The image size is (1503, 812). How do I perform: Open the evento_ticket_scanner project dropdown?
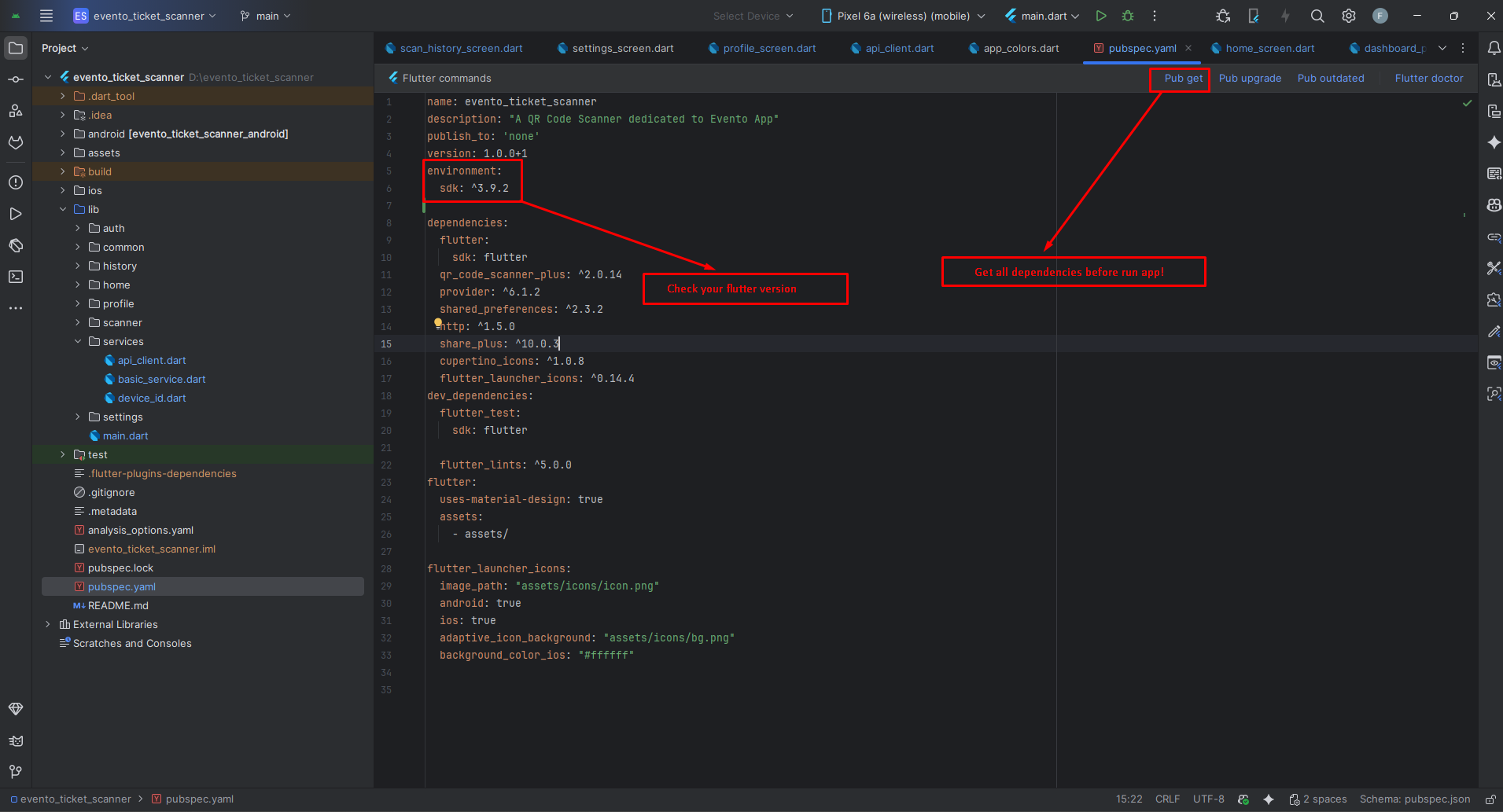145,16
